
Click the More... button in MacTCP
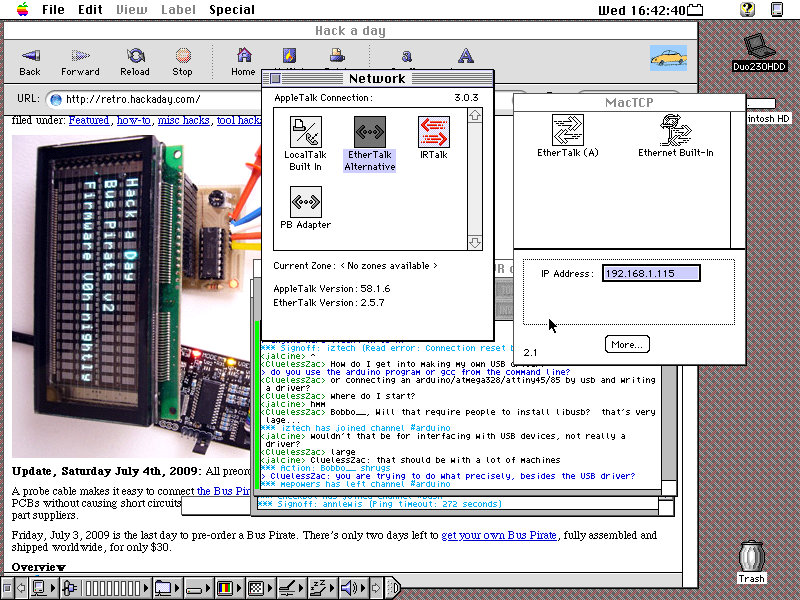click(627, 344)
